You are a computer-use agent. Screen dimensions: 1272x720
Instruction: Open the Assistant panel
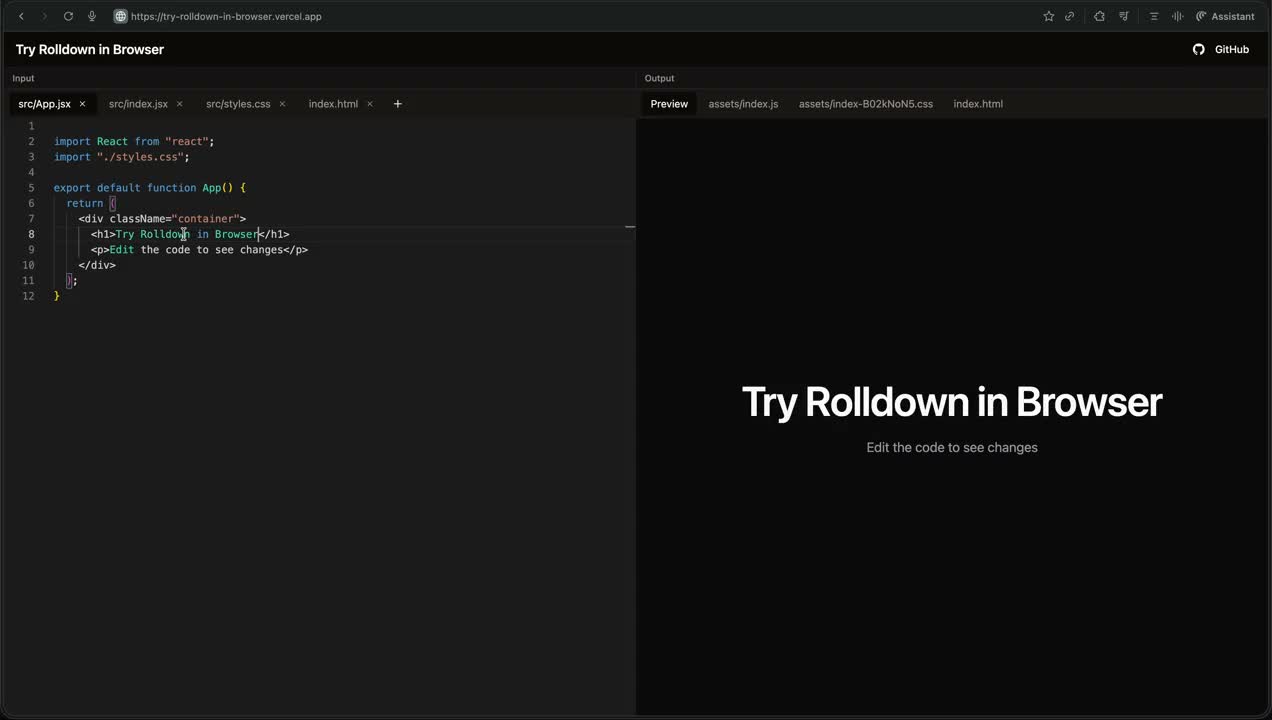tap(1225, 16)
